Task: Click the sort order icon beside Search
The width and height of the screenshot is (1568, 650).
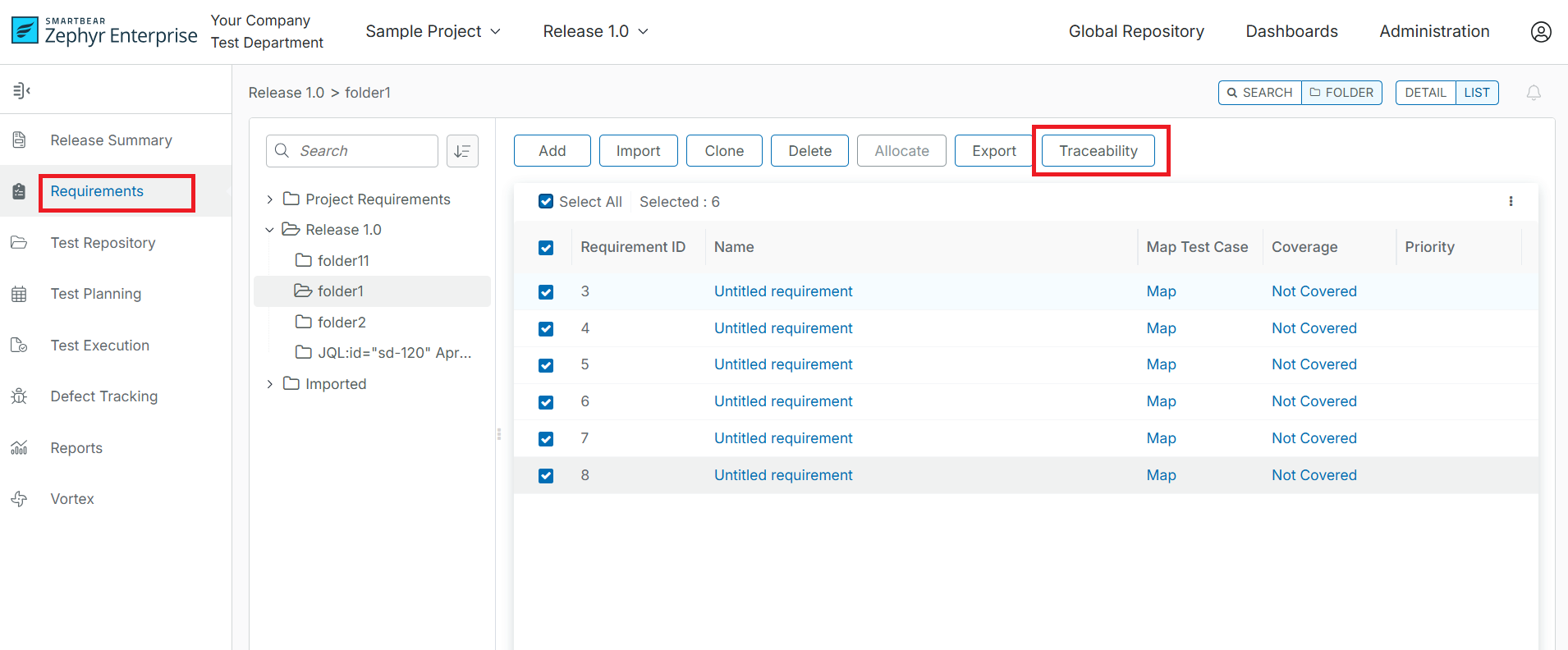Action: [x=462, y=151]
